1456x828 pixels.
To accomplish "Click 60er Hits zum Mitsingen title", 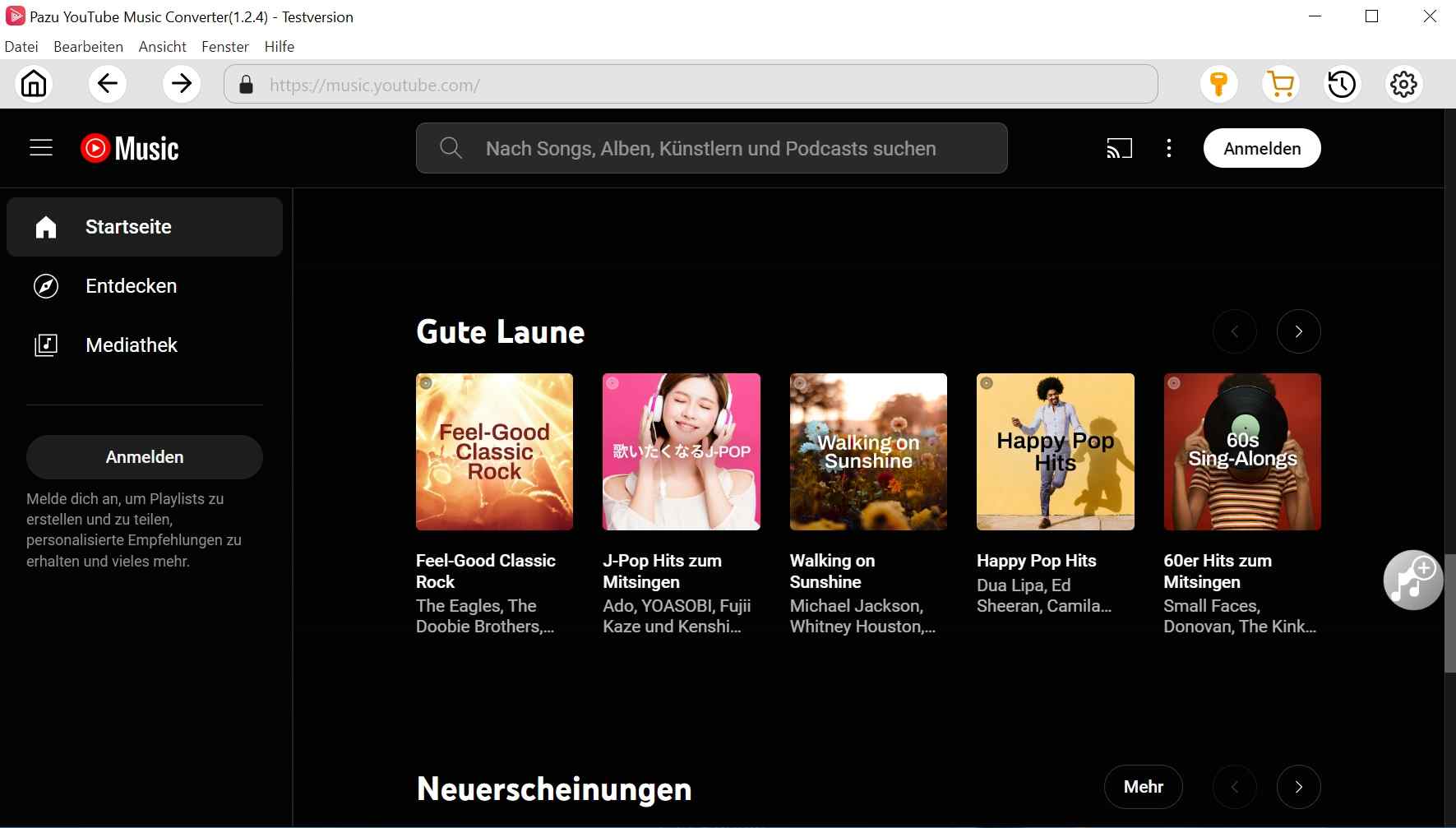I will (1218, 571).
